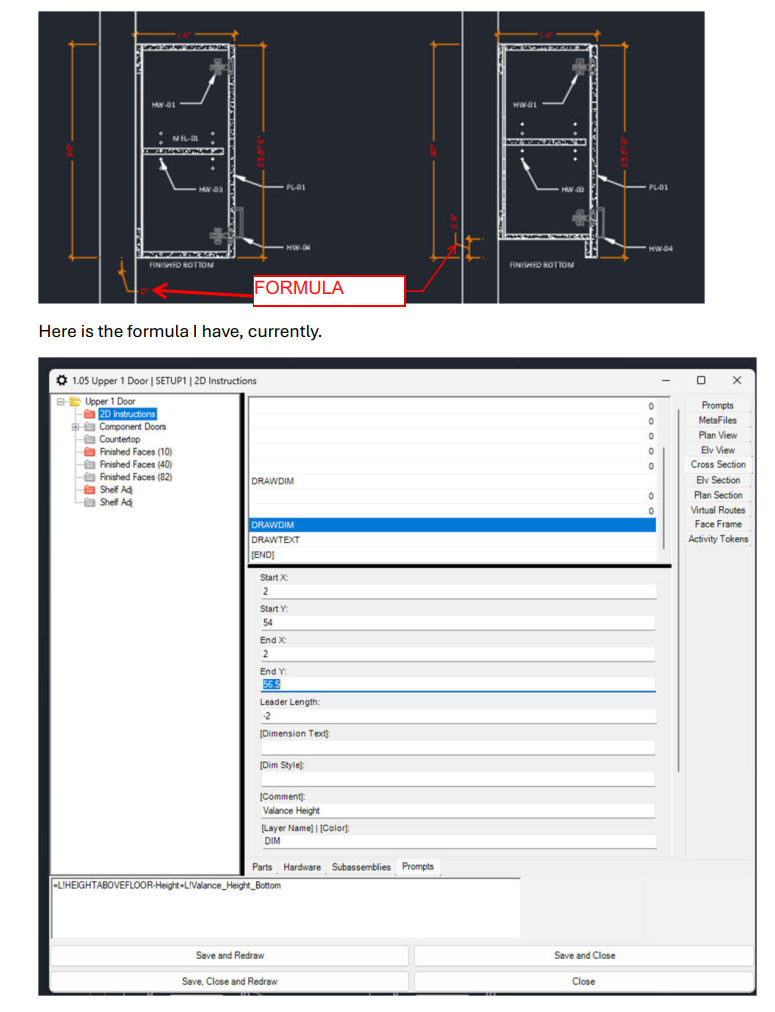
Task: Click the Leader Length field
Action: click(x=458, y=716)
